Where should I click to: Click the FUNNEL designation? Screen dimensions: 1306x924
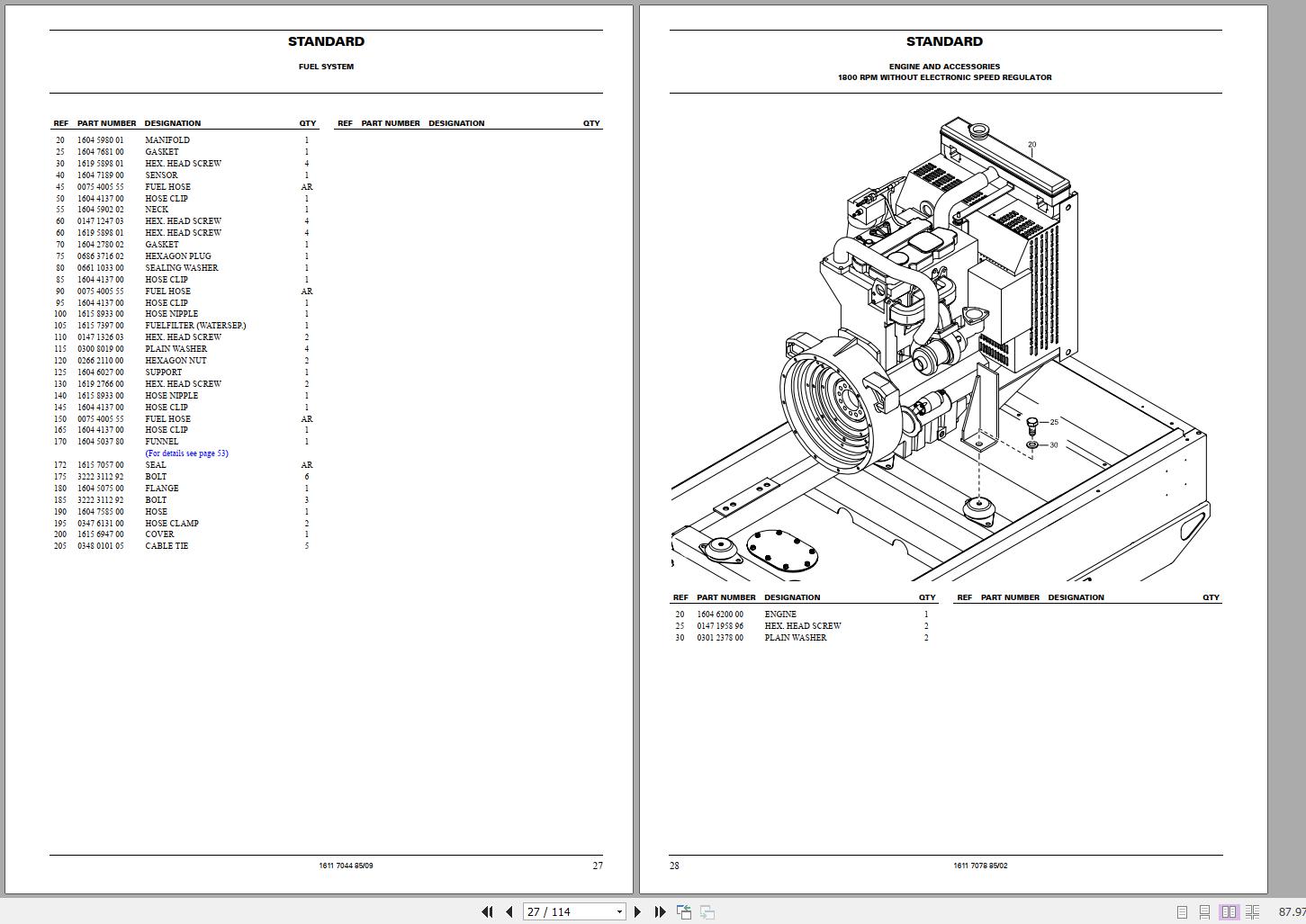click(161, 442)
